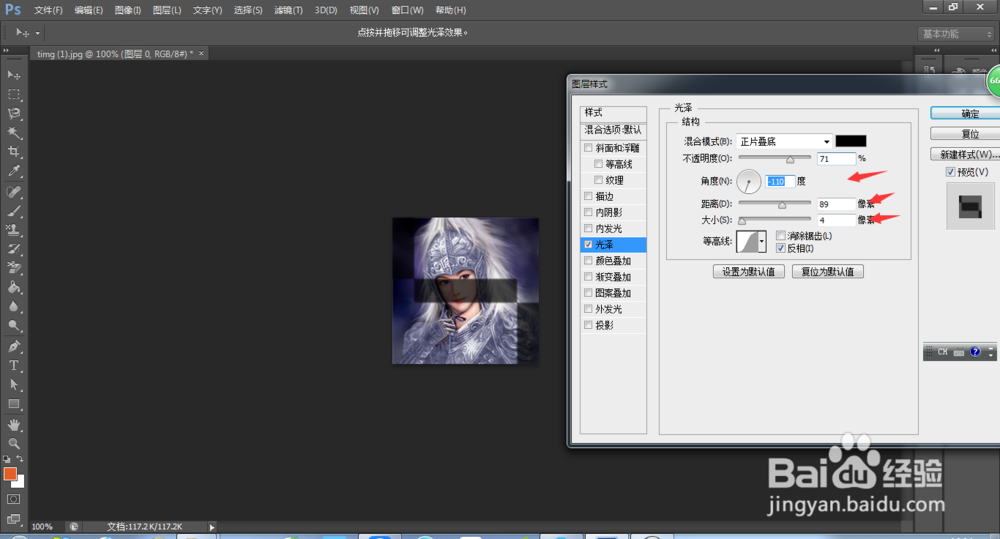Open the 窗口(W) menu
The image size is (1000, 539).
408,10
